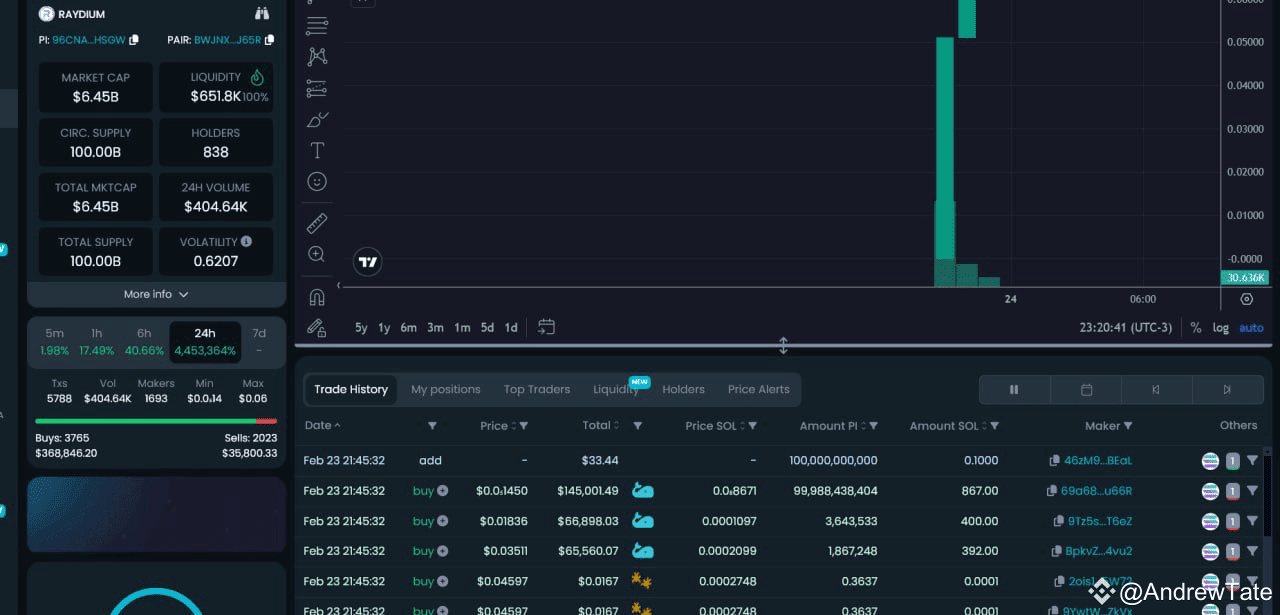Open the Price column filter
The image size is (1280, 615).
[x=523, y=426]
